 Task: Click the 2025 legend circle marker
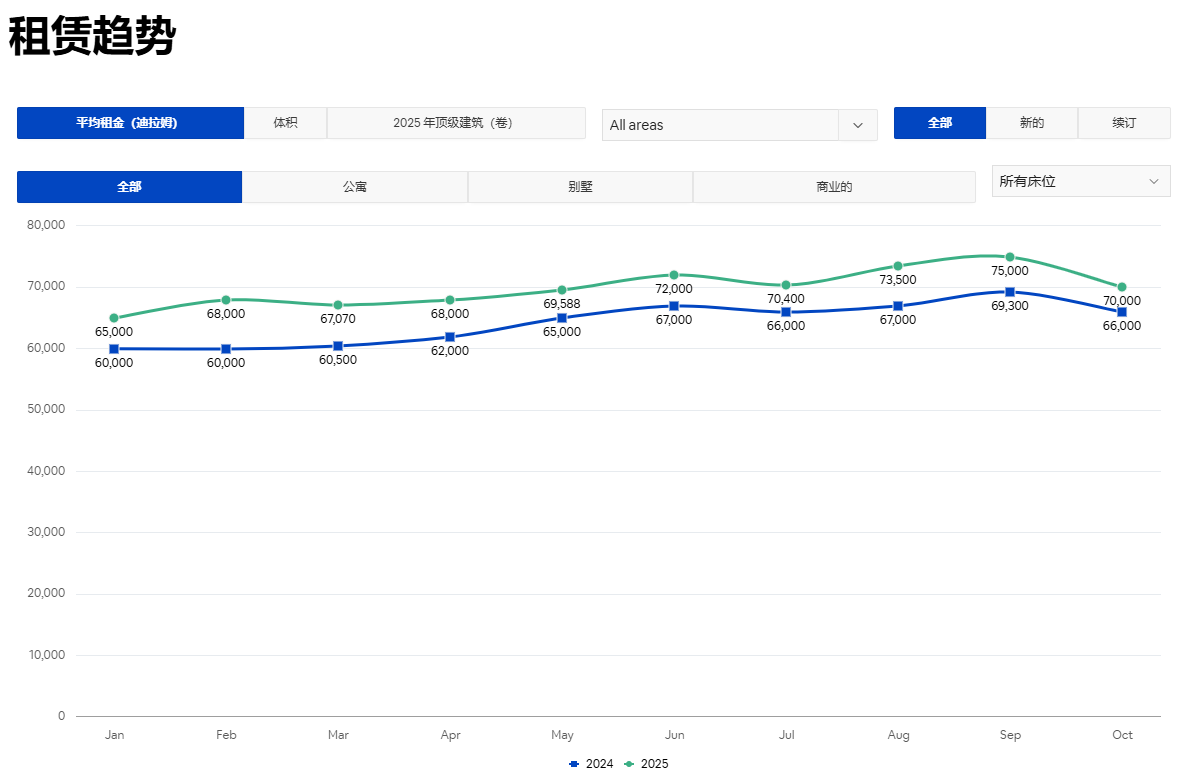629,764
